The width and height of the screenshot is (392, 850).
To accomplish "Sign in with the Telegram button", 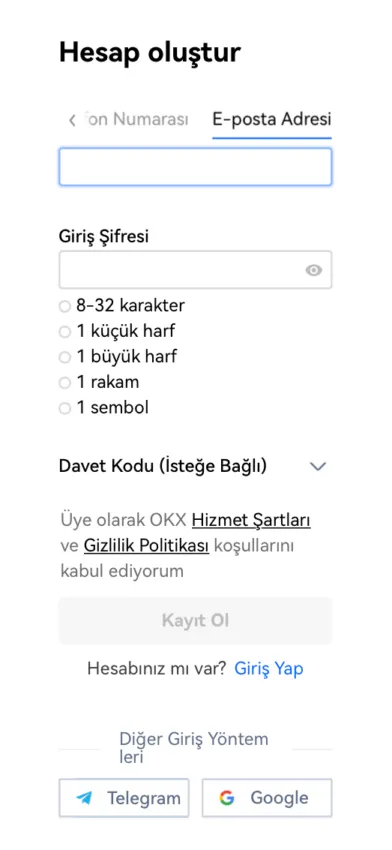I will coord(124,798).
